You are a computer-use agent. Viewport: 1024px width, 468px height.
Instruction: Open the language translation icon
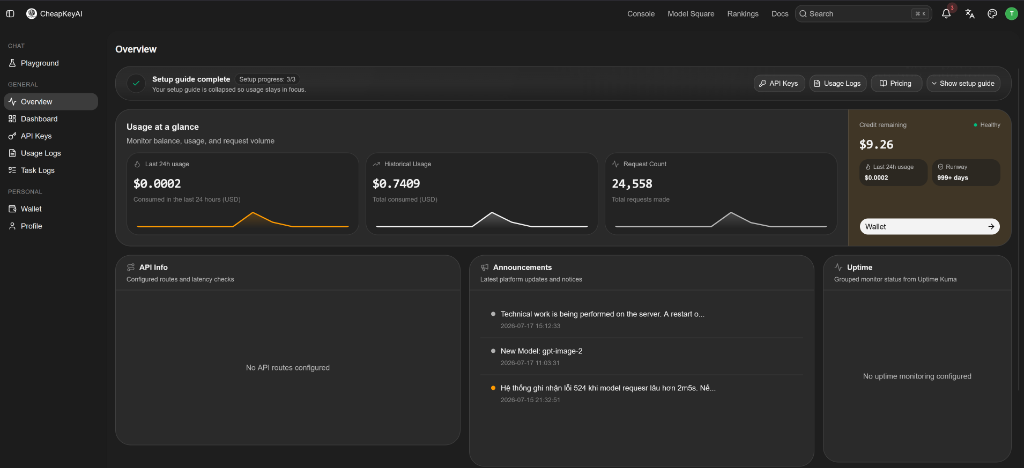click(x=970, y=14)
